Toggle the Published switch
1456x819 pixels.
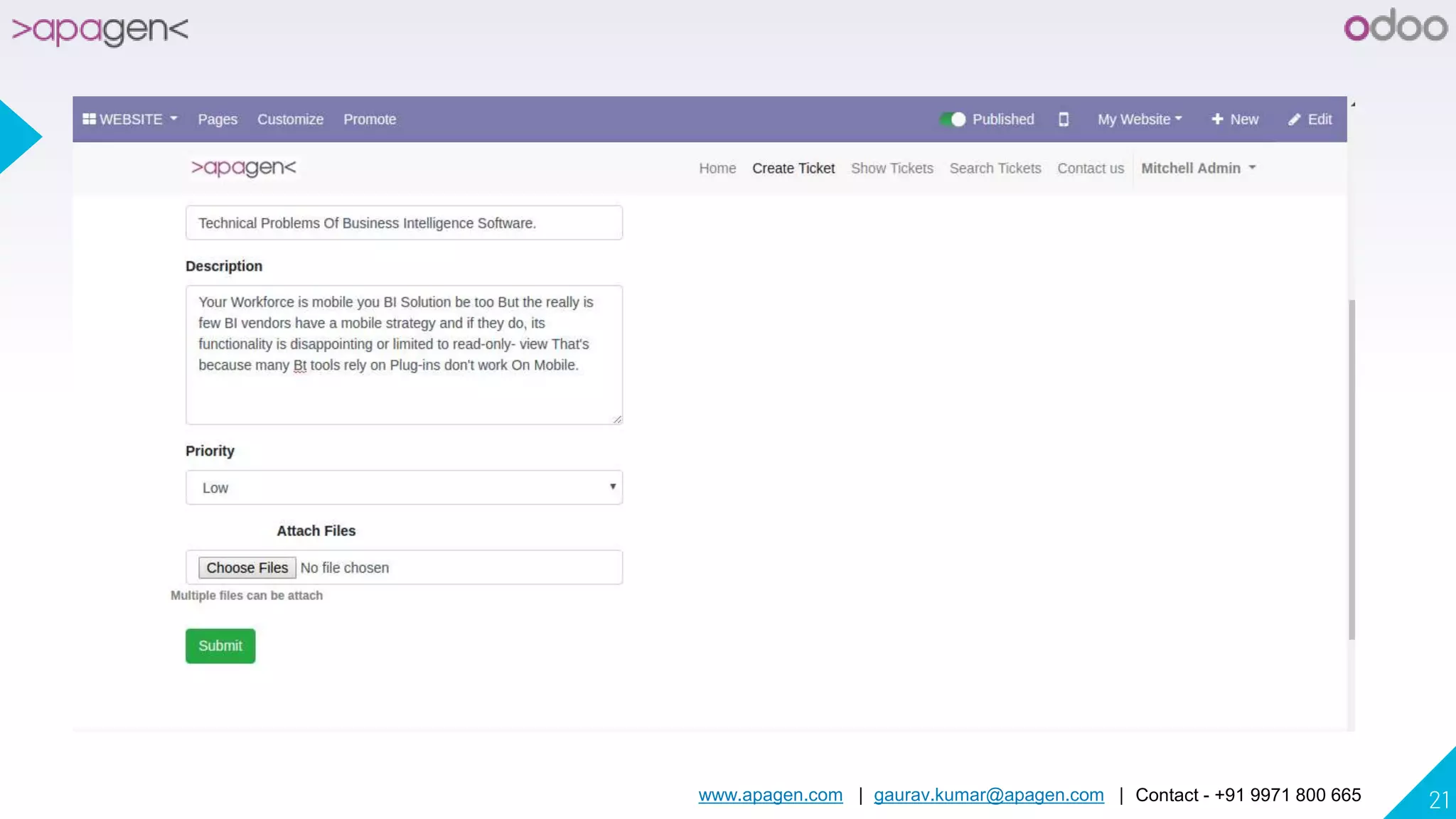click(x=952, y=119)
